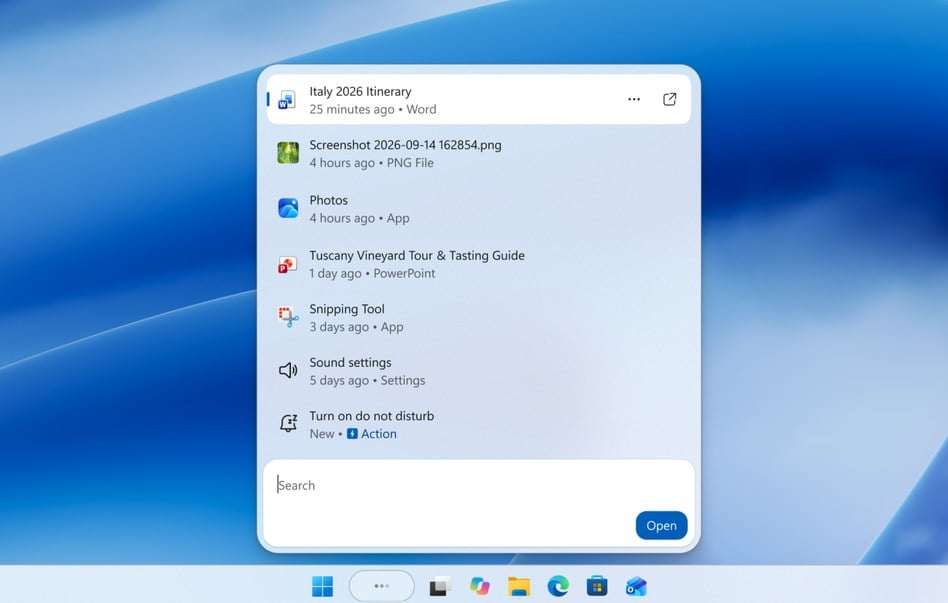The width and height of the screenshot is (948, 603).
Task: Select Turn on do not disturb
Action: click(479, 425)
